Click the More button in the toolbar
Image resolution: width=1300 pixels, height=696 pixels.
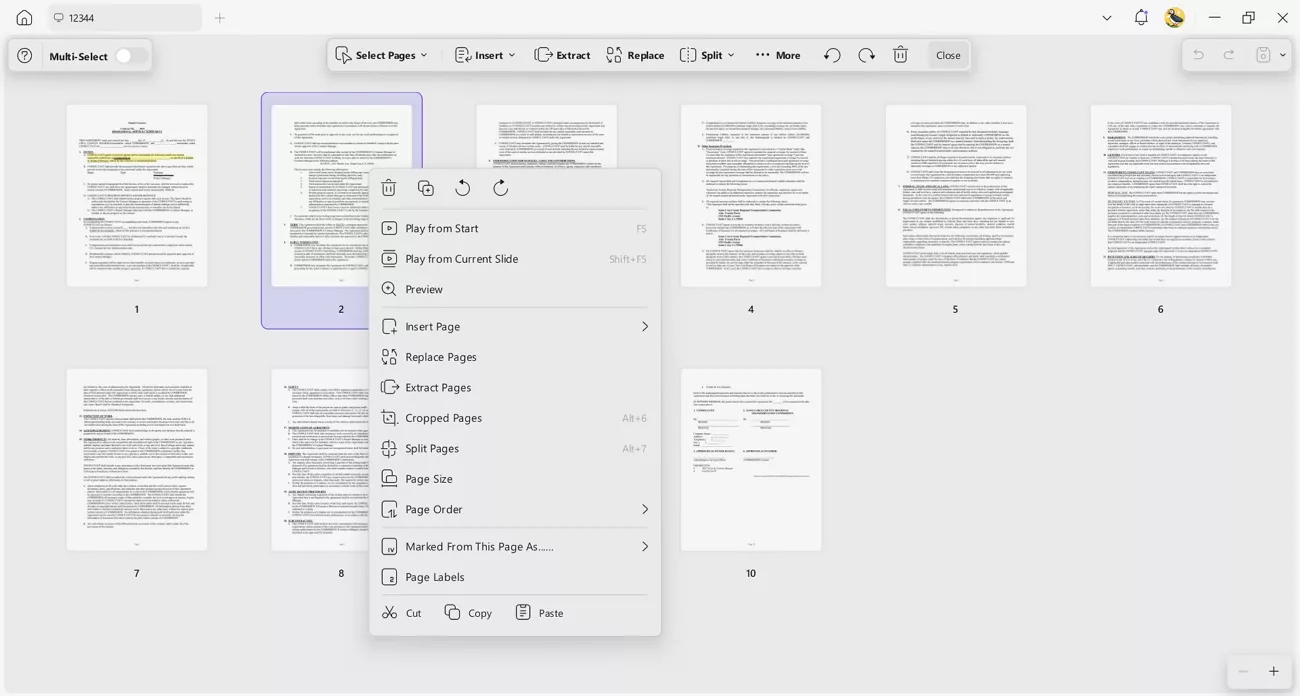click(x=786, y=55)
